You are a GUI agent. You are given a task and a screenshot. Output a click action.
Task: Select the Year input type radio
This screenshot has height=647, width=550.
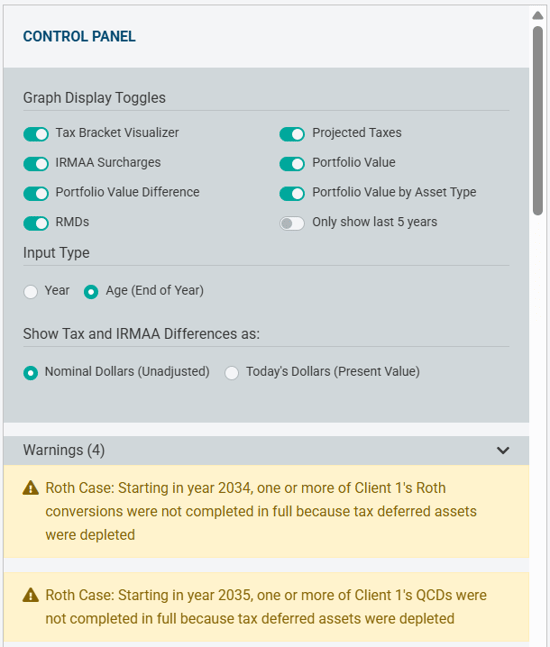pos(31,292)
